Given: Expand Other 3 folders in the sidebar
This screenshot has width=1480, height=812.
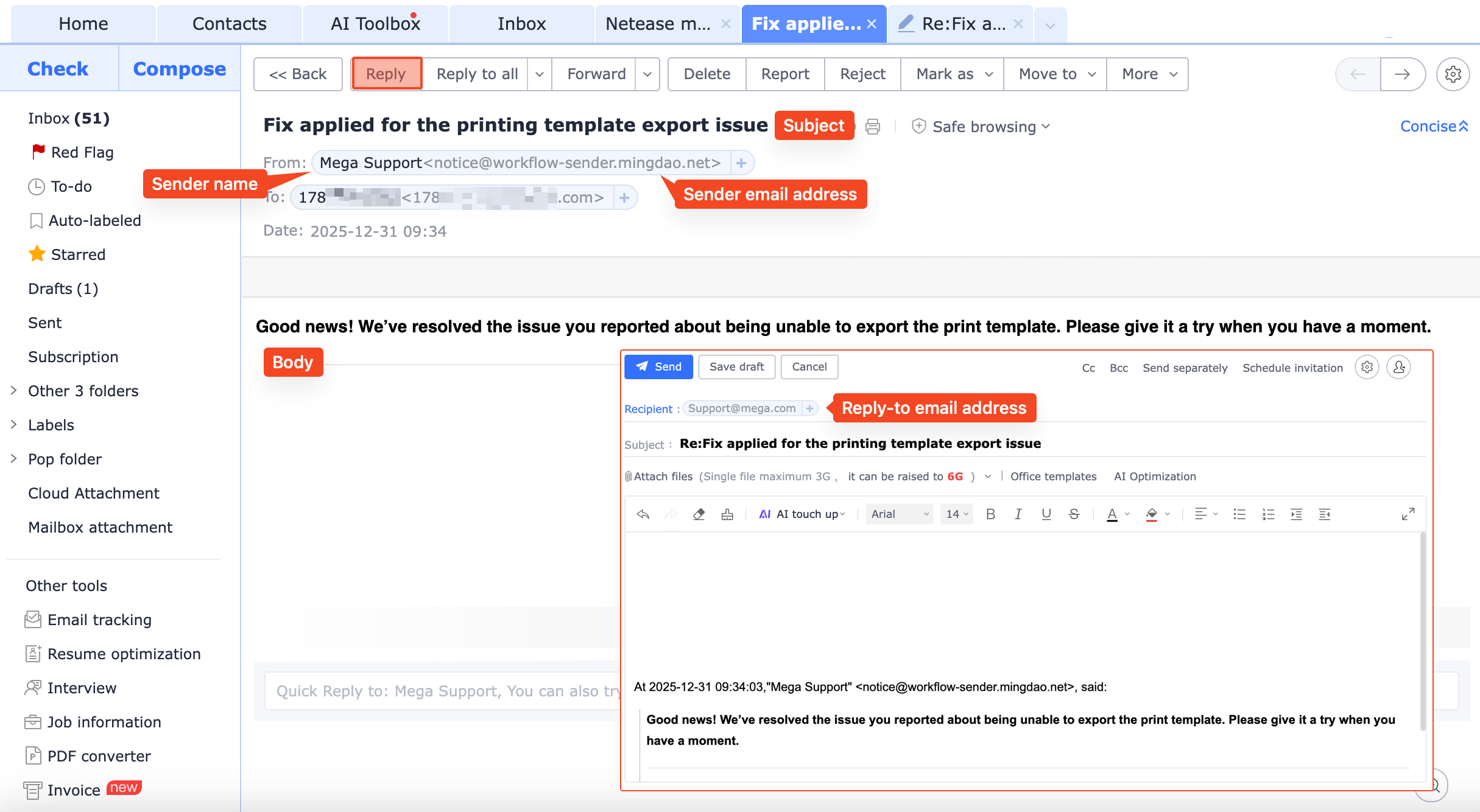Looking at the screenshot, I should [13, 391].
